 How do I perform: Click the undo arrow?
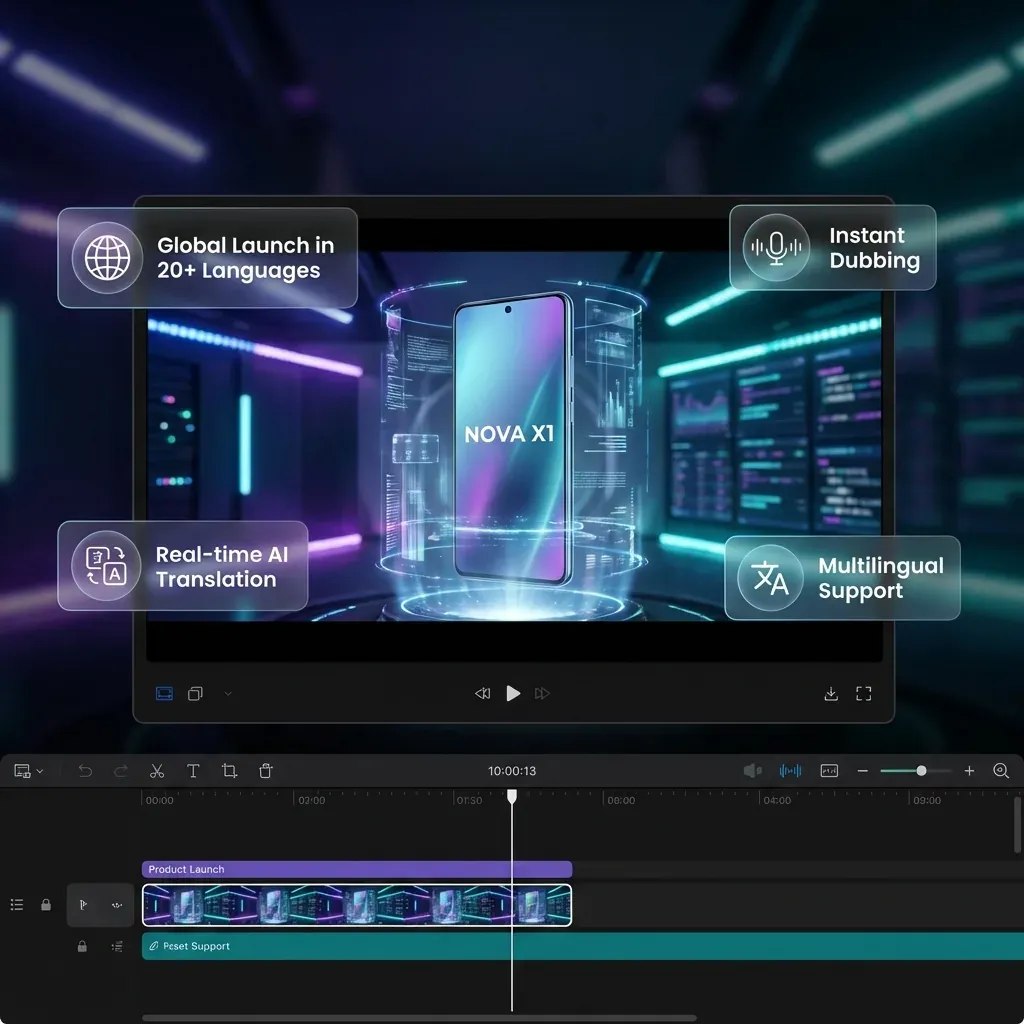tap(85, 771)
